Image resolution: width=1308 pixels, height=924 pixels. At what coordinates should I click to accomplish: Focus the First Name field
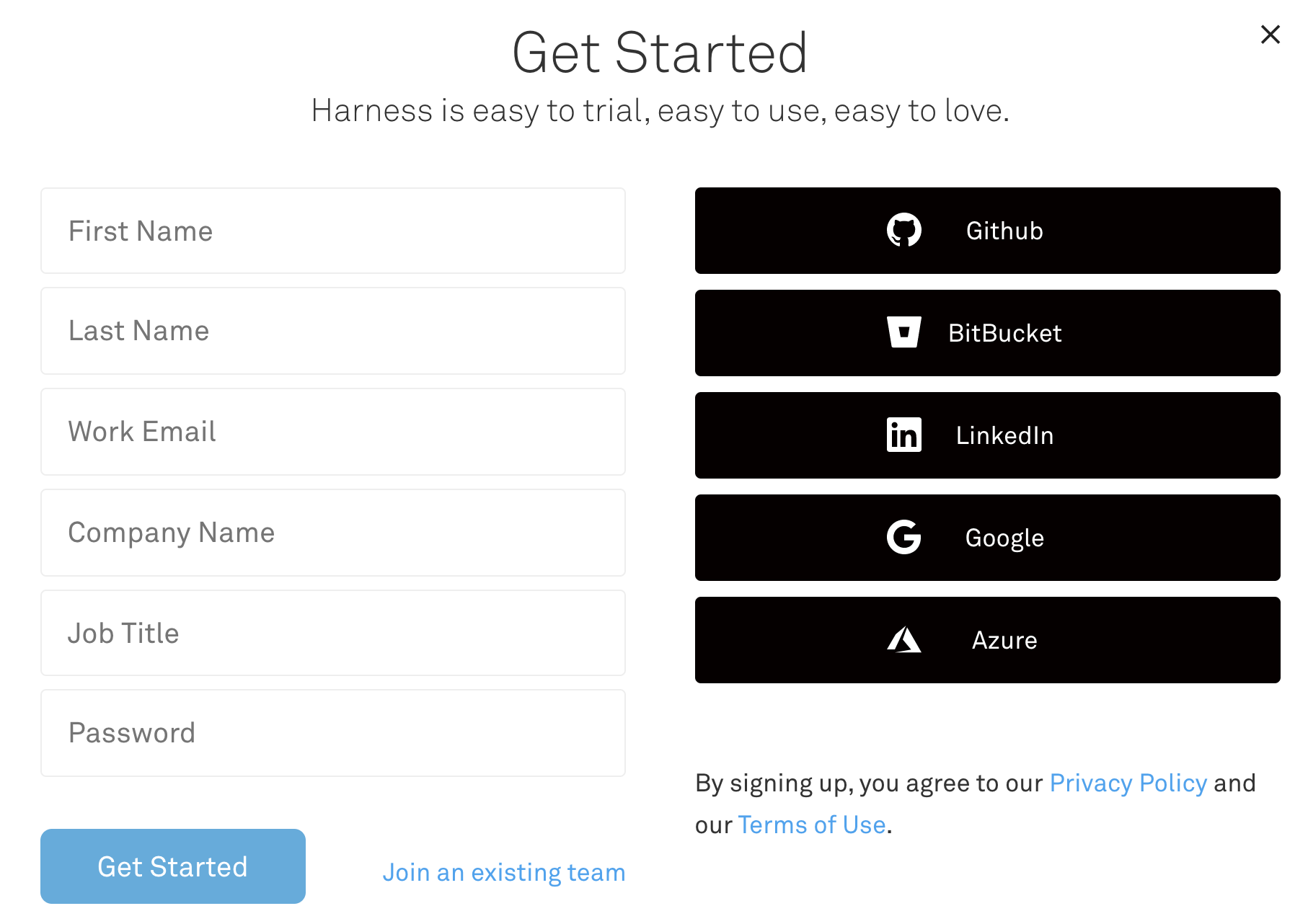333,231
